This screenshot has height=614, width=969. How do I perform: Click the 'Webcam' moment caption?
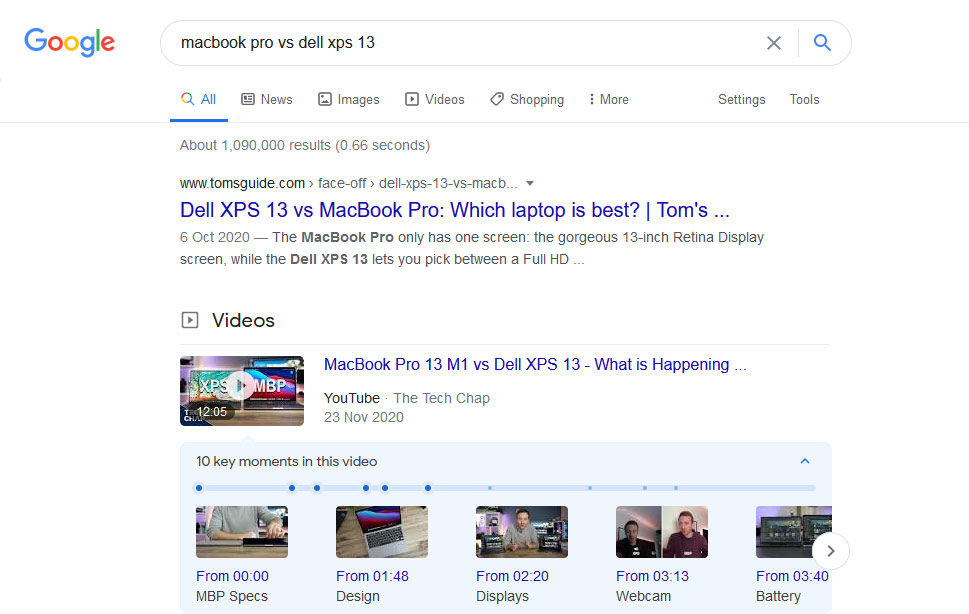(x=643, y=596)
